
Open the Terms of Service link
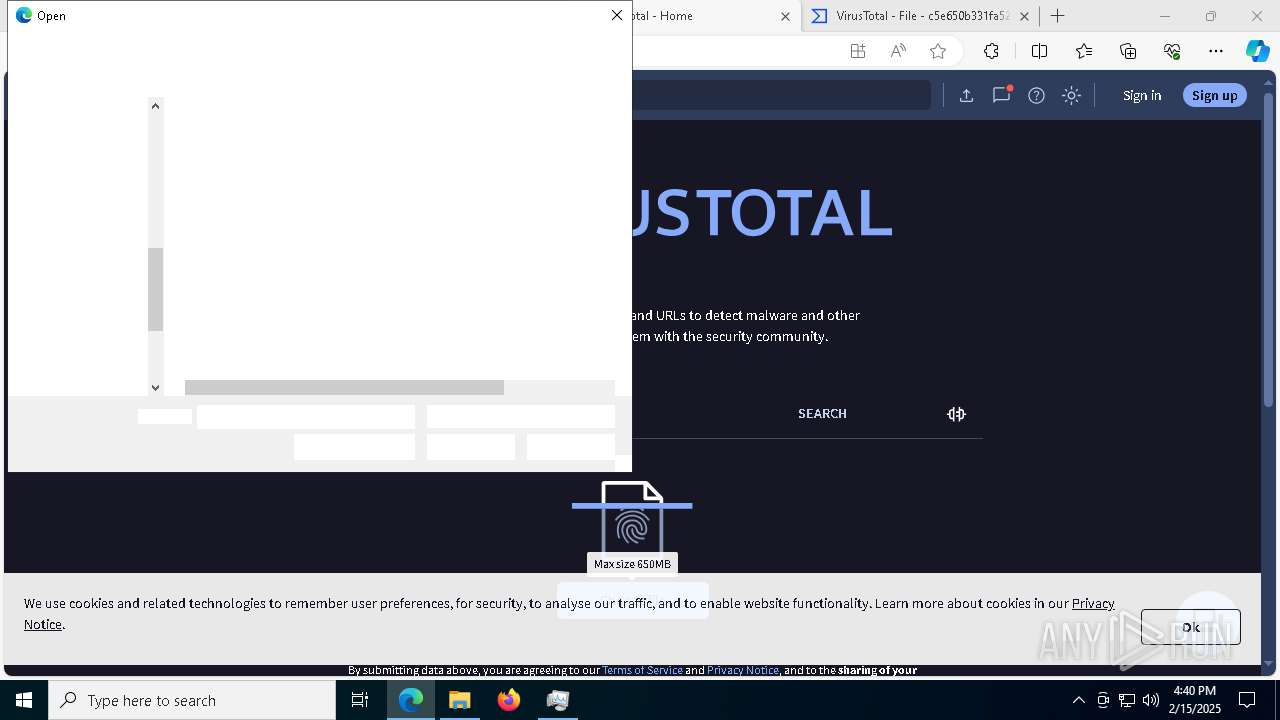(642, 670)
